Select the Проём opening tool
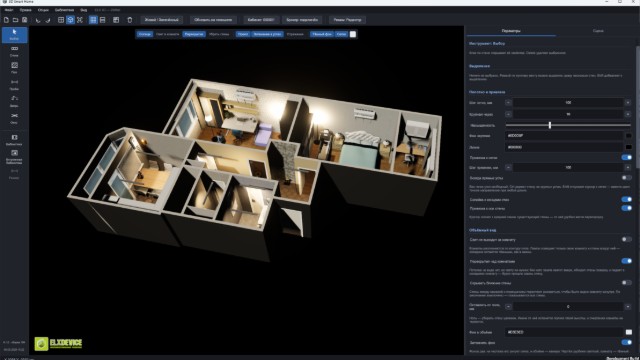 (x=14, y=85)
